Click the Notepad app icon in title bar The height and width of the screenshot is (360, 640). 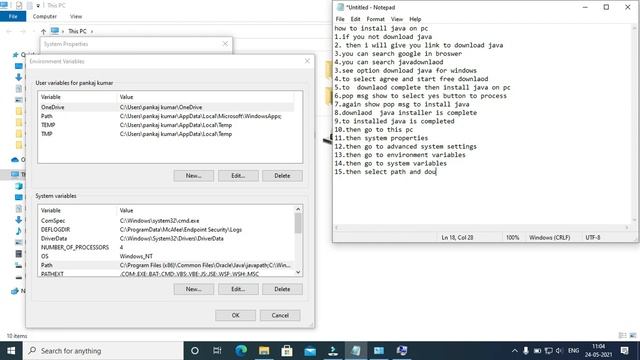(x=340, y=7)
